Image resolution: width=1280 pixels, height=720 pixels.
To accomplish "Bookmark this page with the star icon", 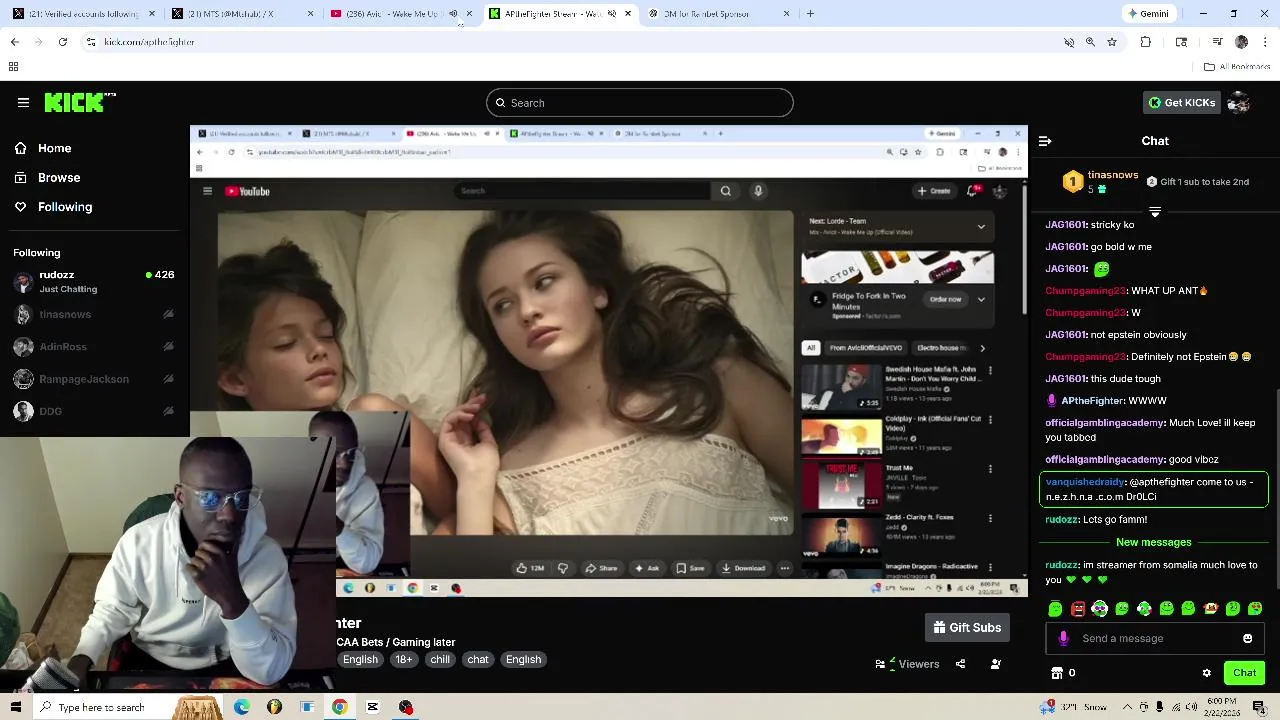I will pyautogui.click(x=1111, y=42).
